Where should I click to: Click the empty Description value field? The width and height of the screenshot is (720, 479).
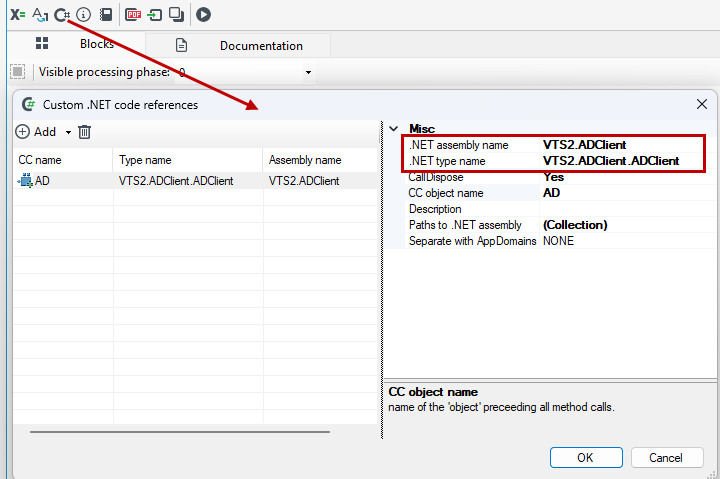628,209
